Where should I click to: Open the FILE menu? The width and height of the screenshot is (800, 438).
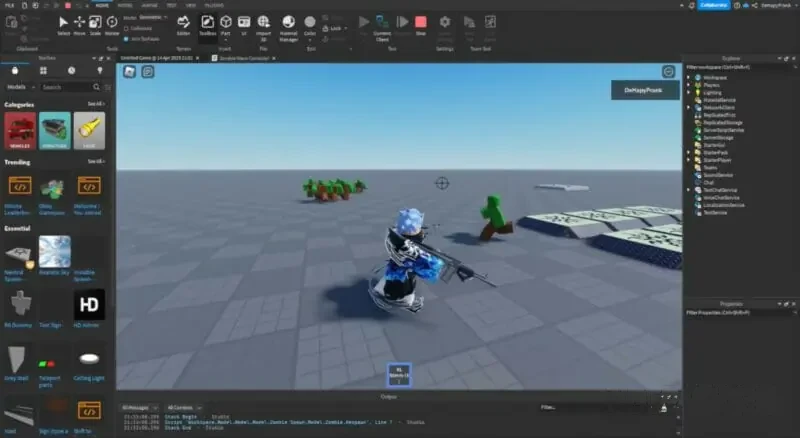click(x=9, y=5)
